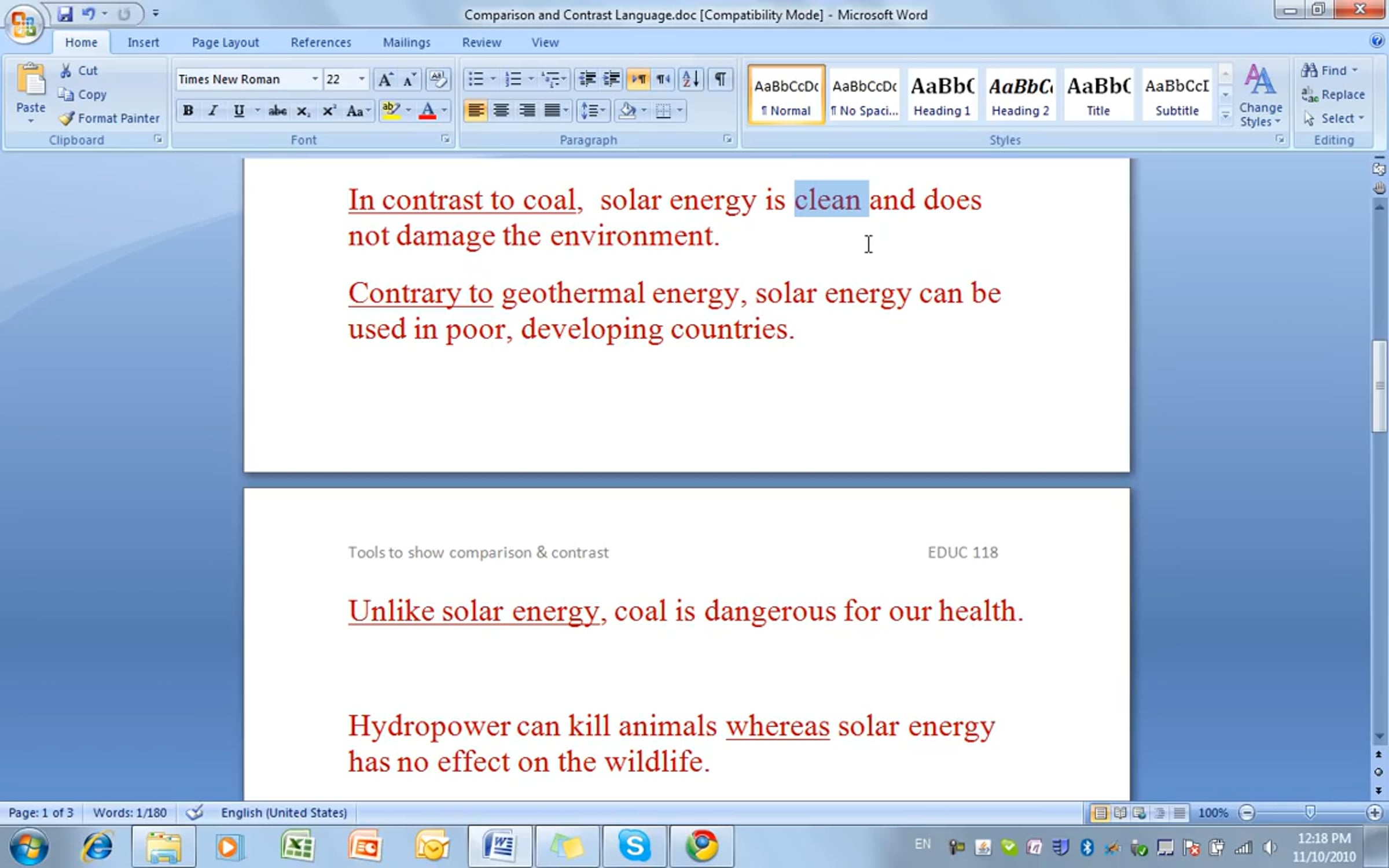Click the Increase Indent icon
Viewport: 1389px width, 868px height.
[612, 79]
